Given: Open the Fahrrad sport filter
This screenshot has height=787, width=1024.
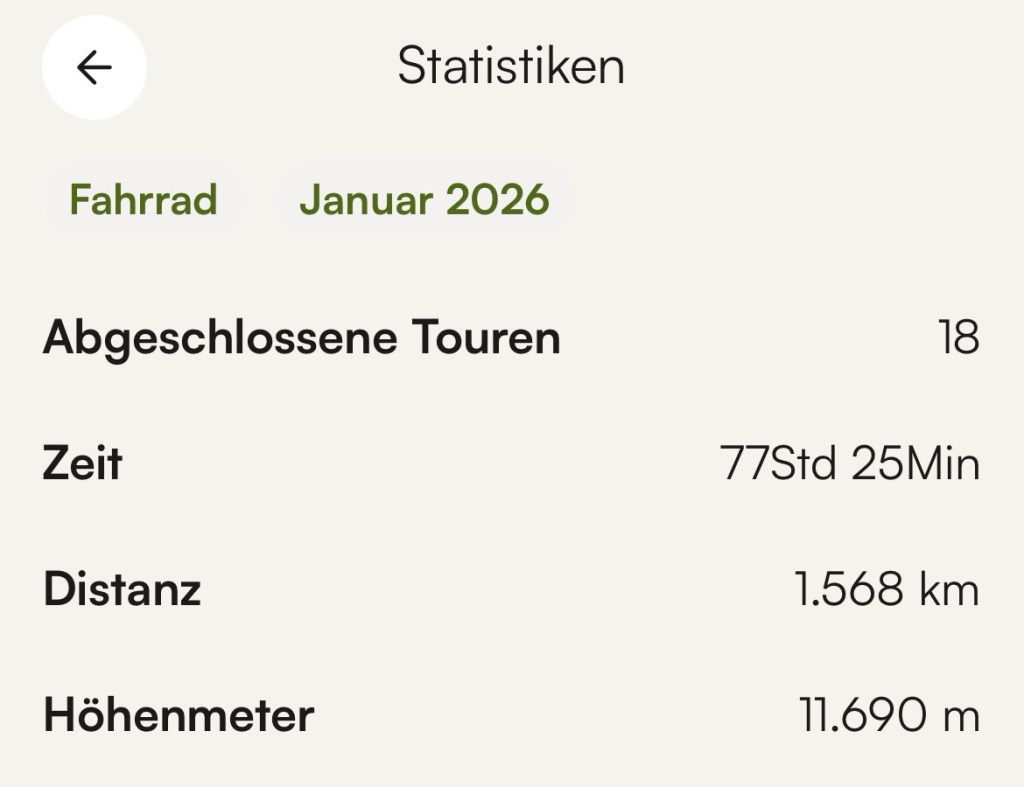Looking at the screenshot, I should (x=143, y=200).
